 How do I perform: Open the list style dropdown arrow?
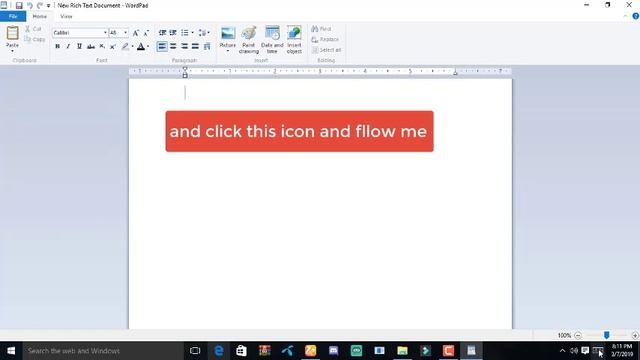pos(193,33)
